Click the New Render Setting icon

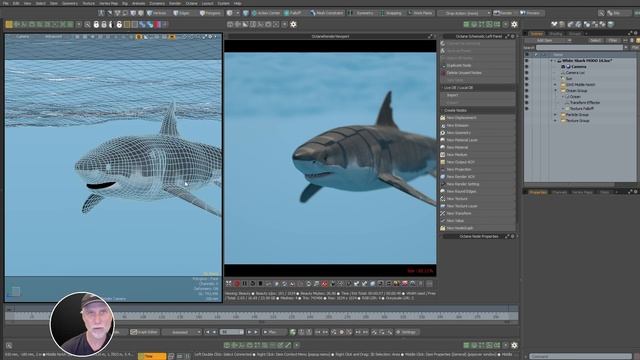(443, 184)
